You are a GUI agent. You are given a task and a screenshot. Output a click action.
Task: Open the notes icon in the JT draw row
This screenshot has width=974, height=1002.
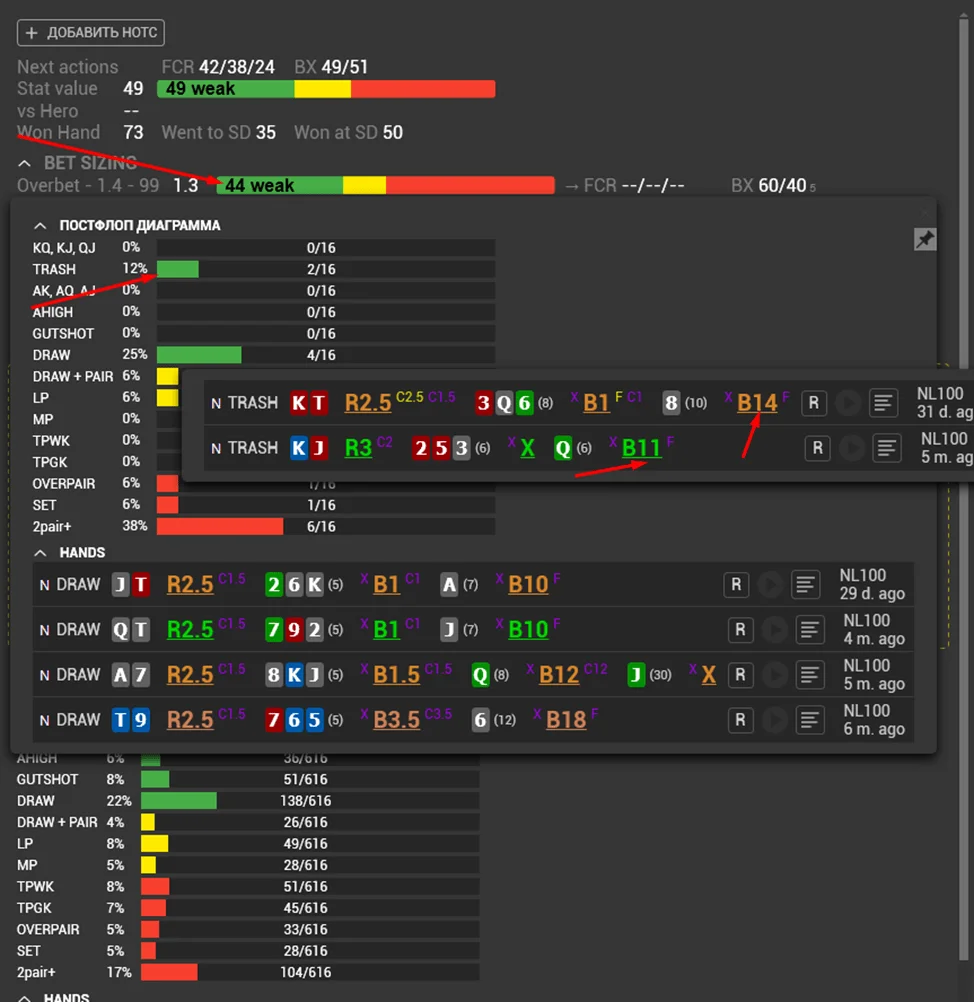[x=806, y=584]
